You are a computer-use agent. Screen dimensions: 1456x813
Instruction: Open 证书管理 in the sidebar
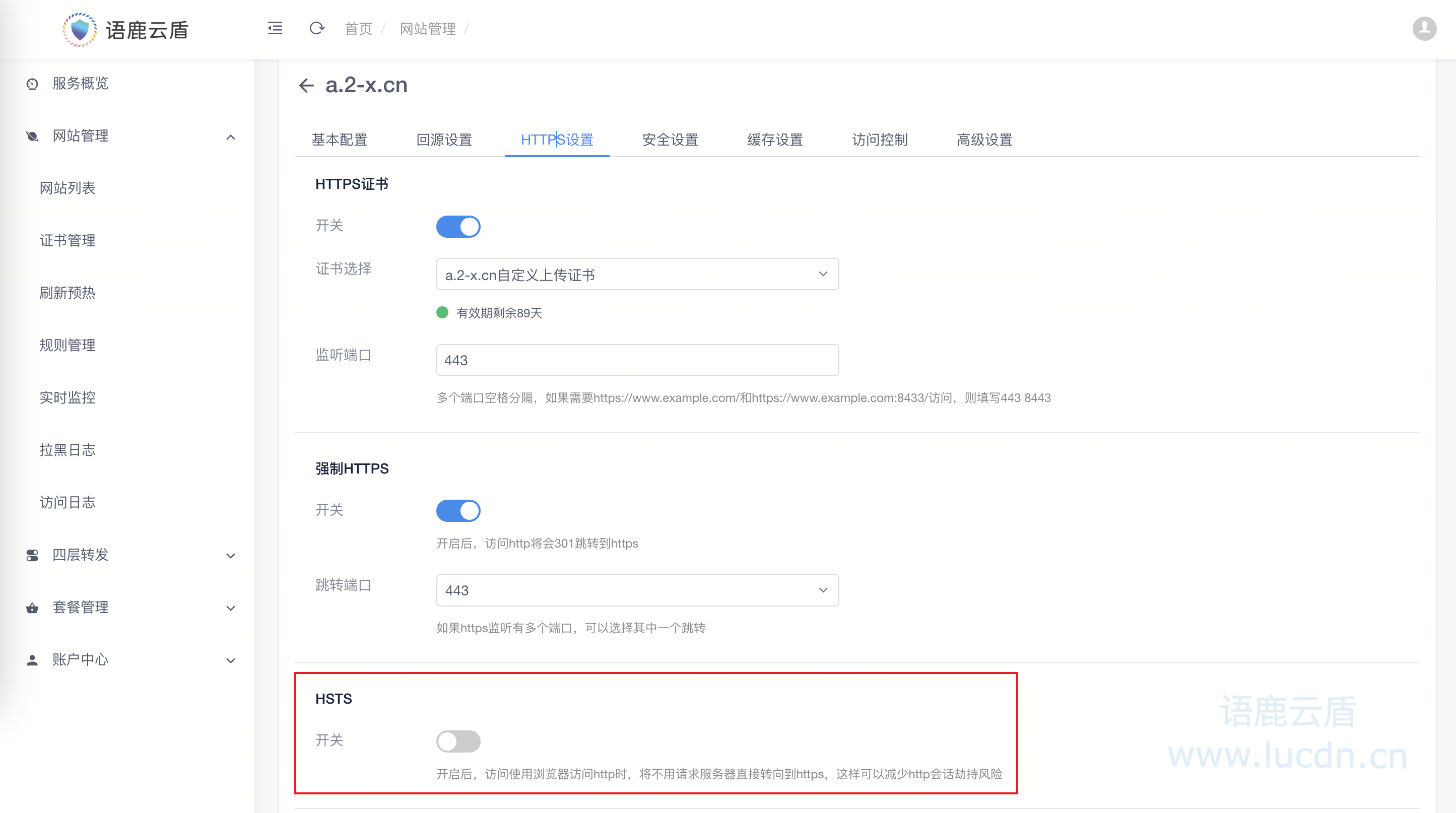(x=68, y=241)
